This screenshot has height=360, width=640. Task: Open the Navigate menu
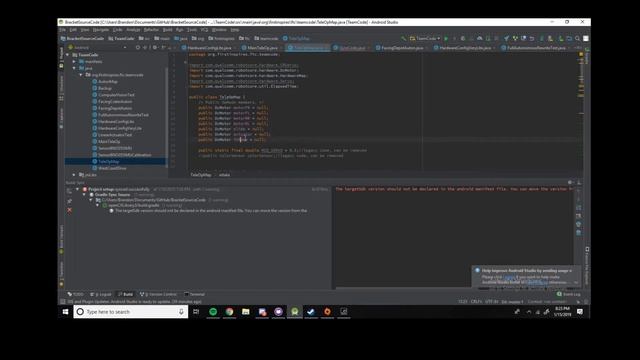[x=100, y=30]
